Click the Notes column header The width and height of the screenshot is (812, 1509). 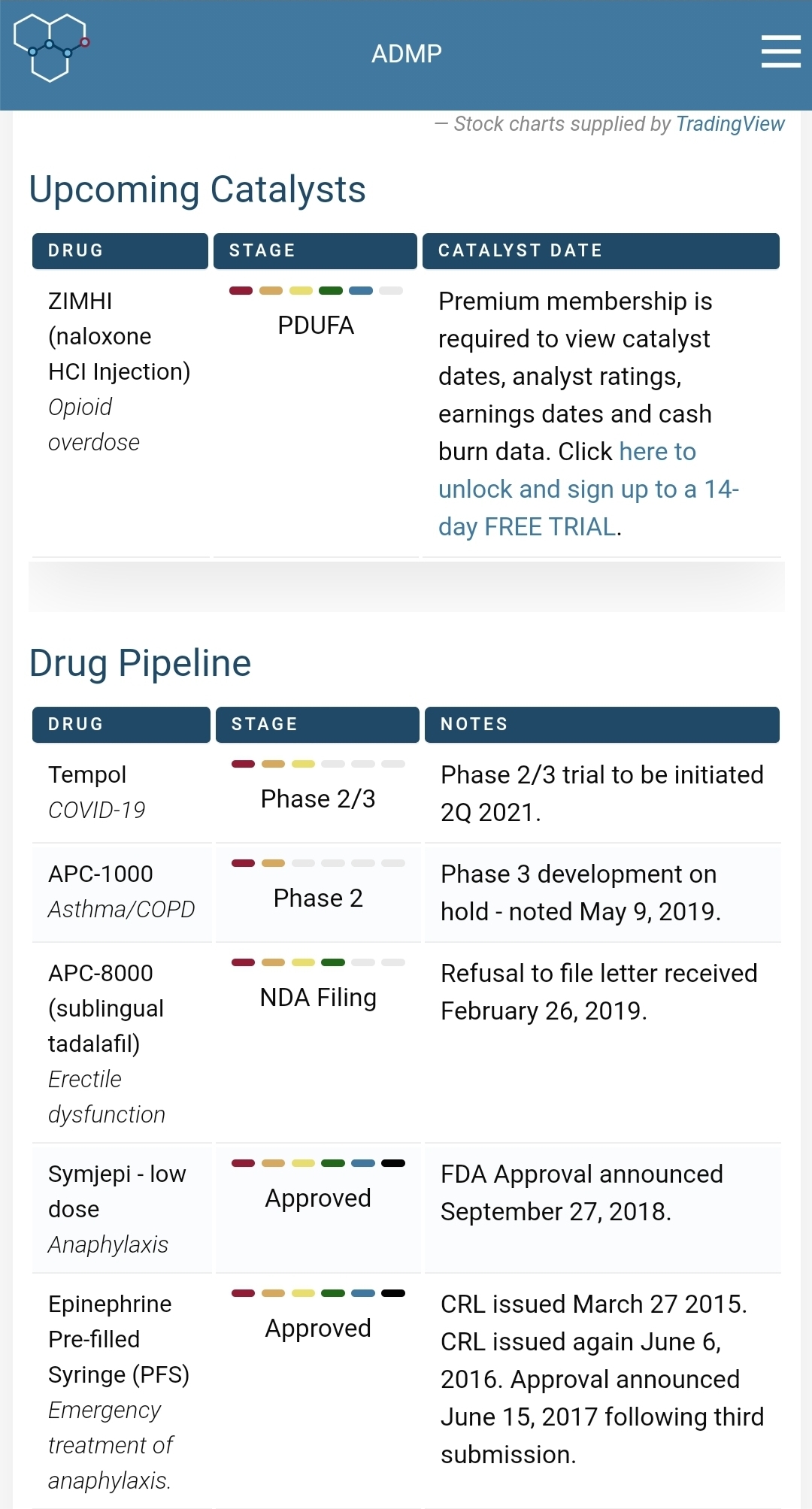click(601, 725)
